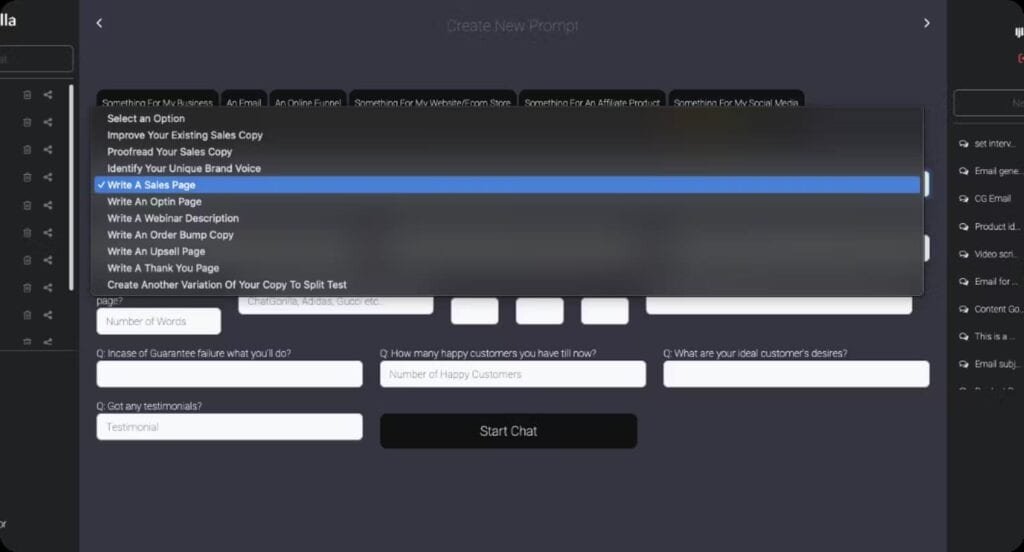Open the 'Video scri...' chat icon
Screen dimensions: 1024x552
click(x=964, y=254)
